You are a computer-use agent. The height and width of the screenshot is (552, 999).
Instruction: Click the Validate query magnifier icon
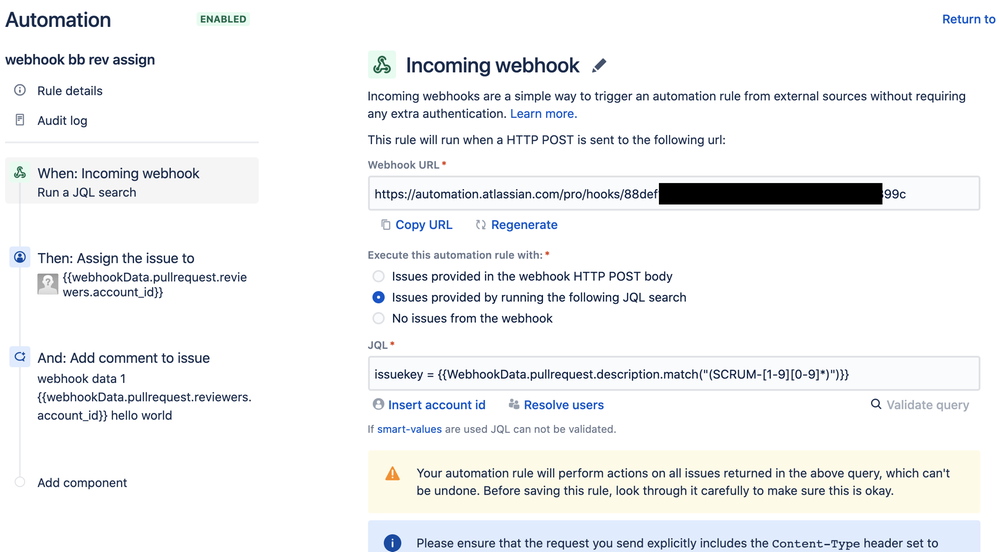coord(876,404)
